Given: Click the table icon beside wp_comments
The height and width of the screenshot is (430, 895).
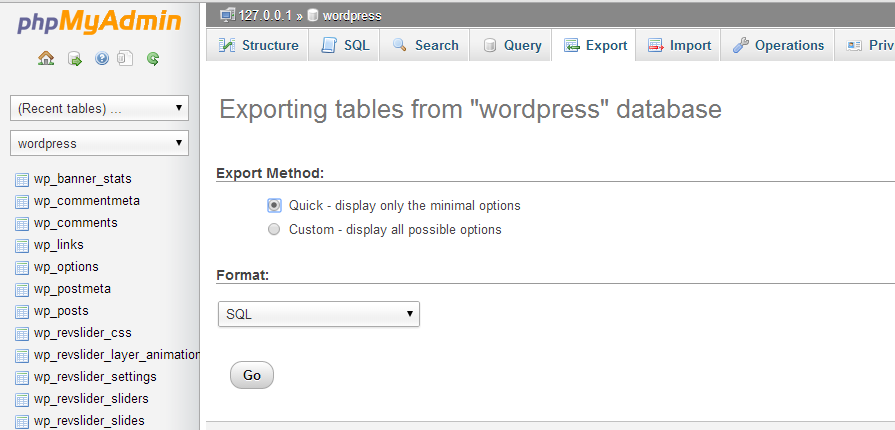Looking at the screenshot, I should (x=22, y=224).
